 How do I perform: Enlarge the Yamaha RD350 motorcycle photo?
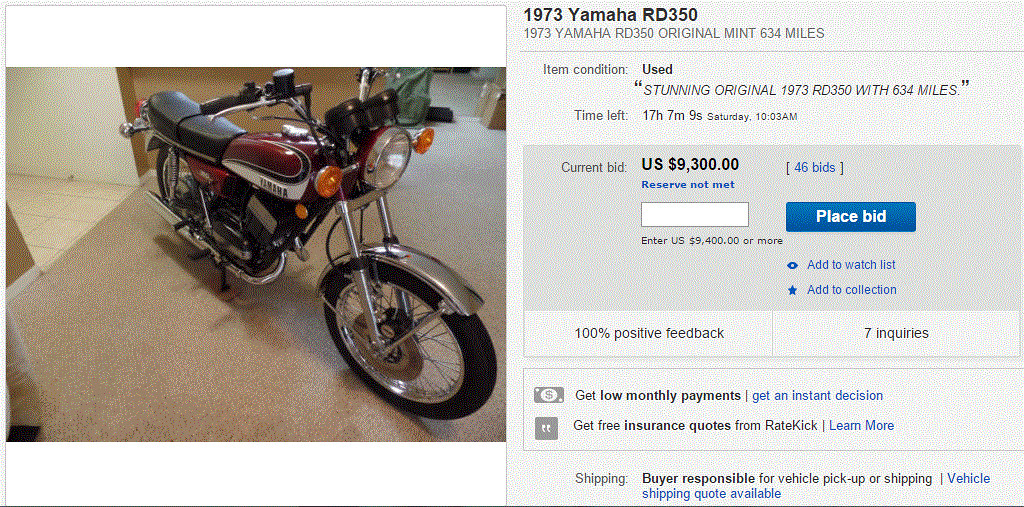coord(256,254)
